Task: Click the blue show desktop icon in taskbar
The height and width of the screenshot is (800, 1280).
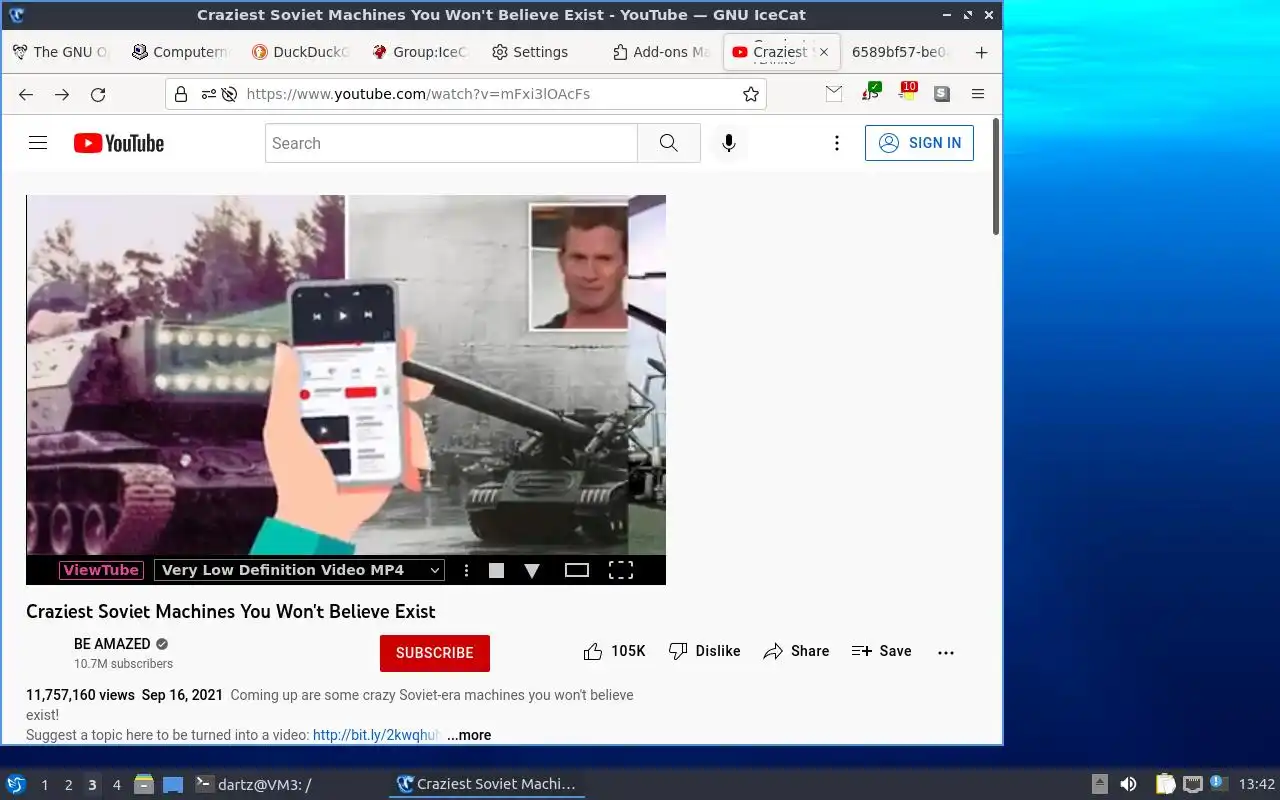Action: click(x=173, y=784)
